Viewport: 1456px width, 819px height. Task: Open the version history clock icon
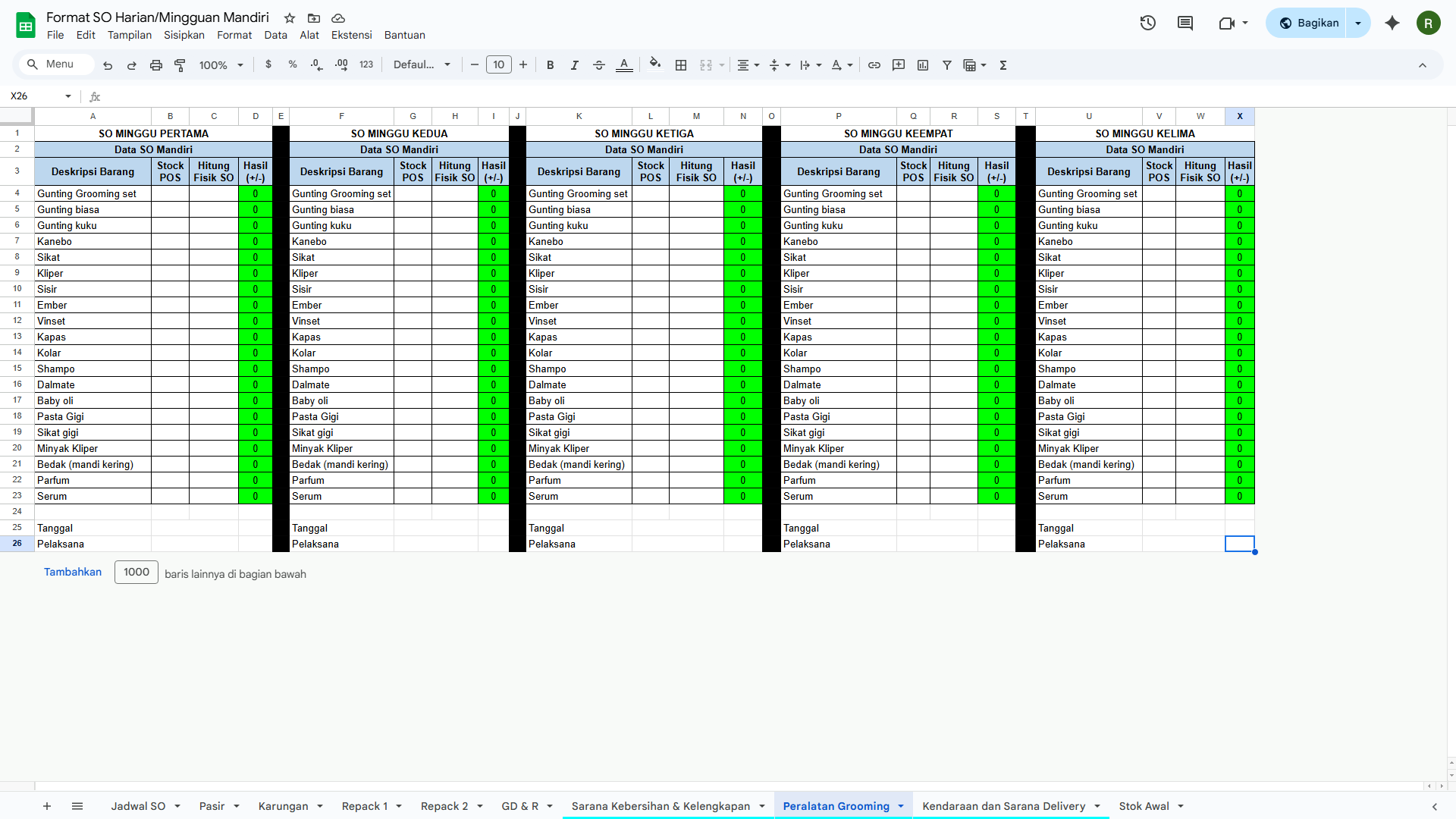[x=1147, y=23]
